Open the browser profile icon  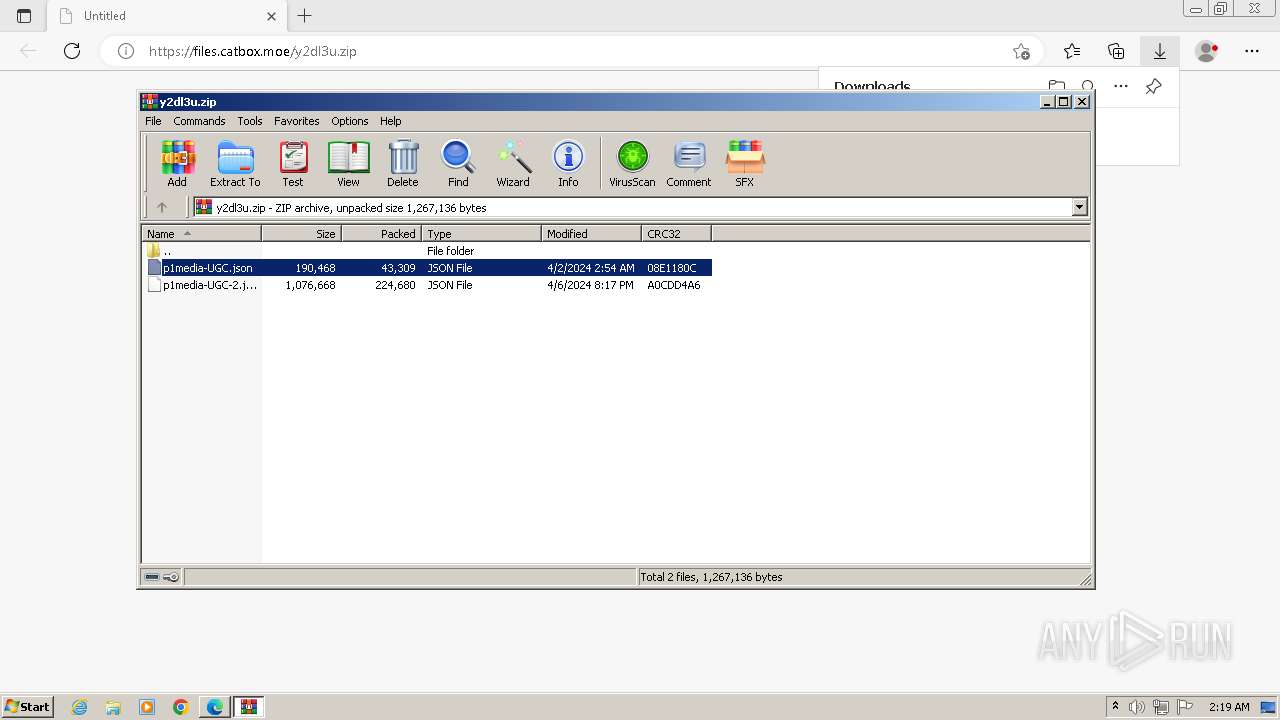click(x=1207, y=51)
